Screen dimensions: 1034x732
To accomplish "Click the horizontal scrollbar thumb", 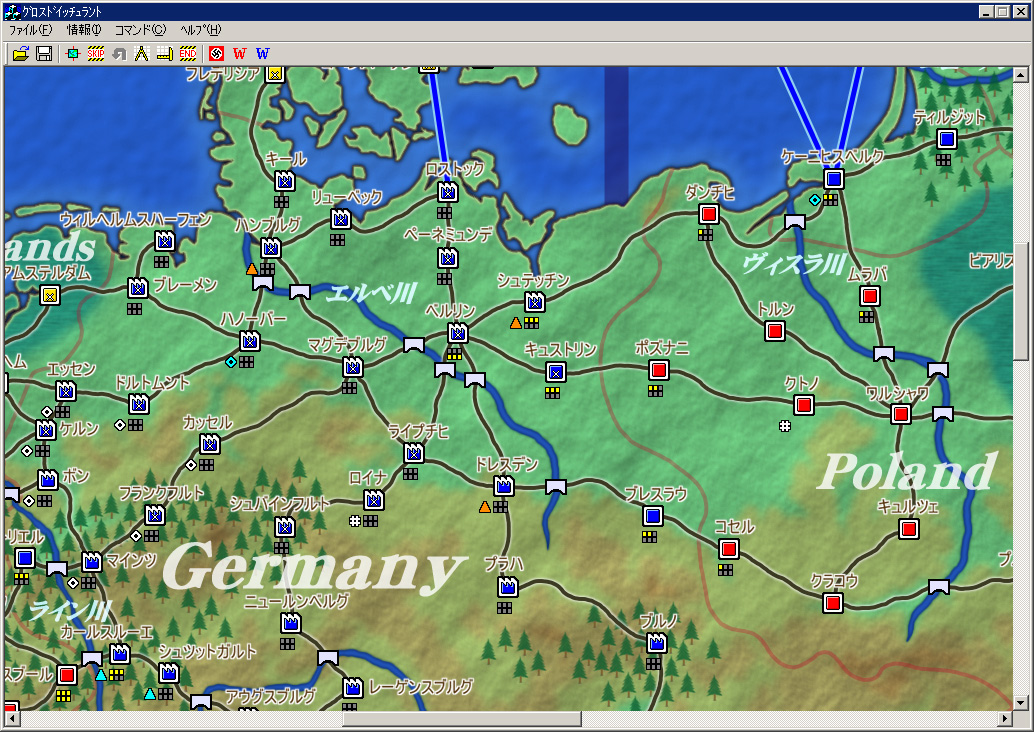I will 461,719.
